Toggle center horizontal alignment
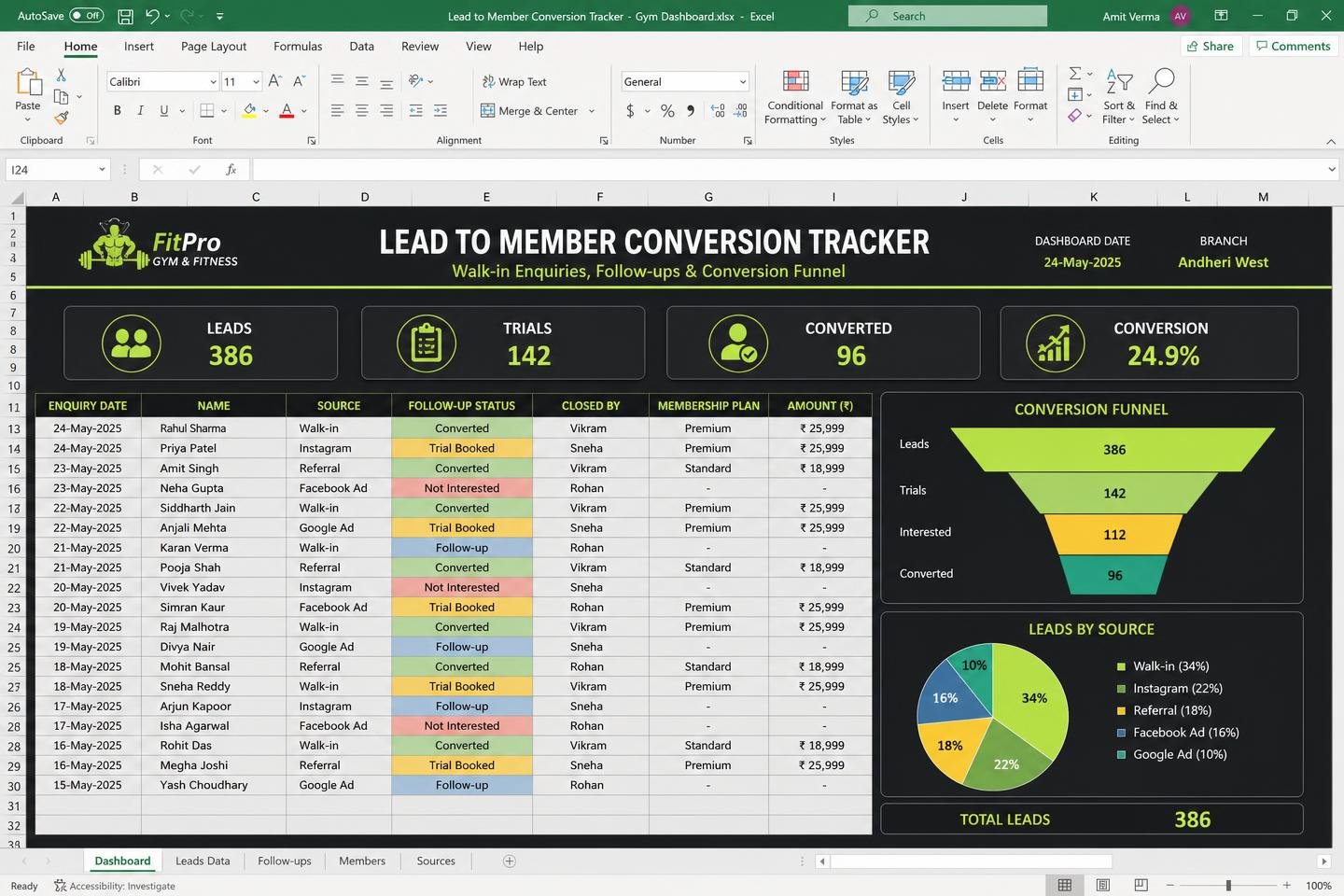Image resolution: width=1344 pixels, height=896 pixels. 362,110
